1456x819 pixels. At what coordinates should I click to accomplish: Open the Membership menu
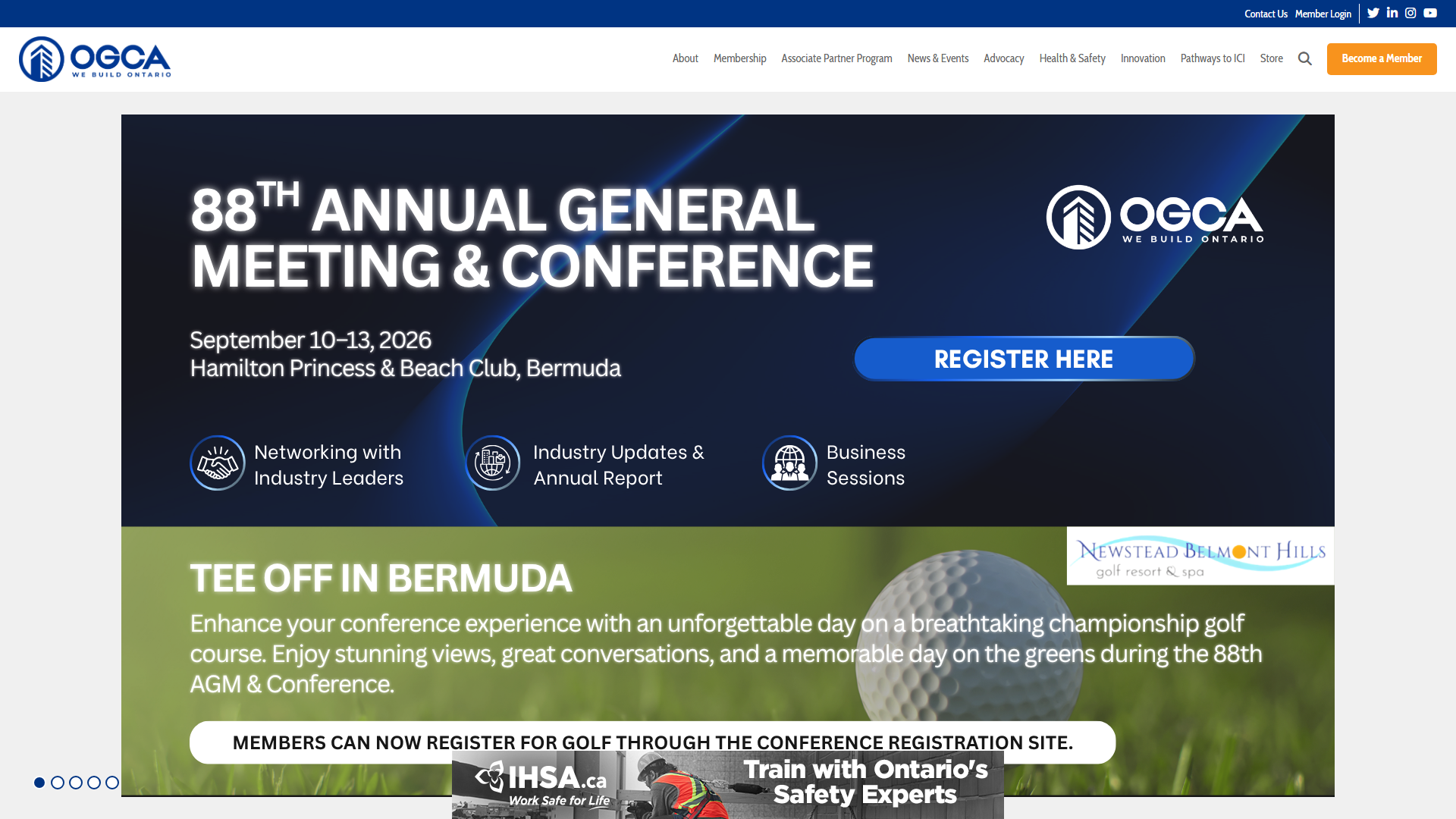pyautogui.click(x=740, y=58)
